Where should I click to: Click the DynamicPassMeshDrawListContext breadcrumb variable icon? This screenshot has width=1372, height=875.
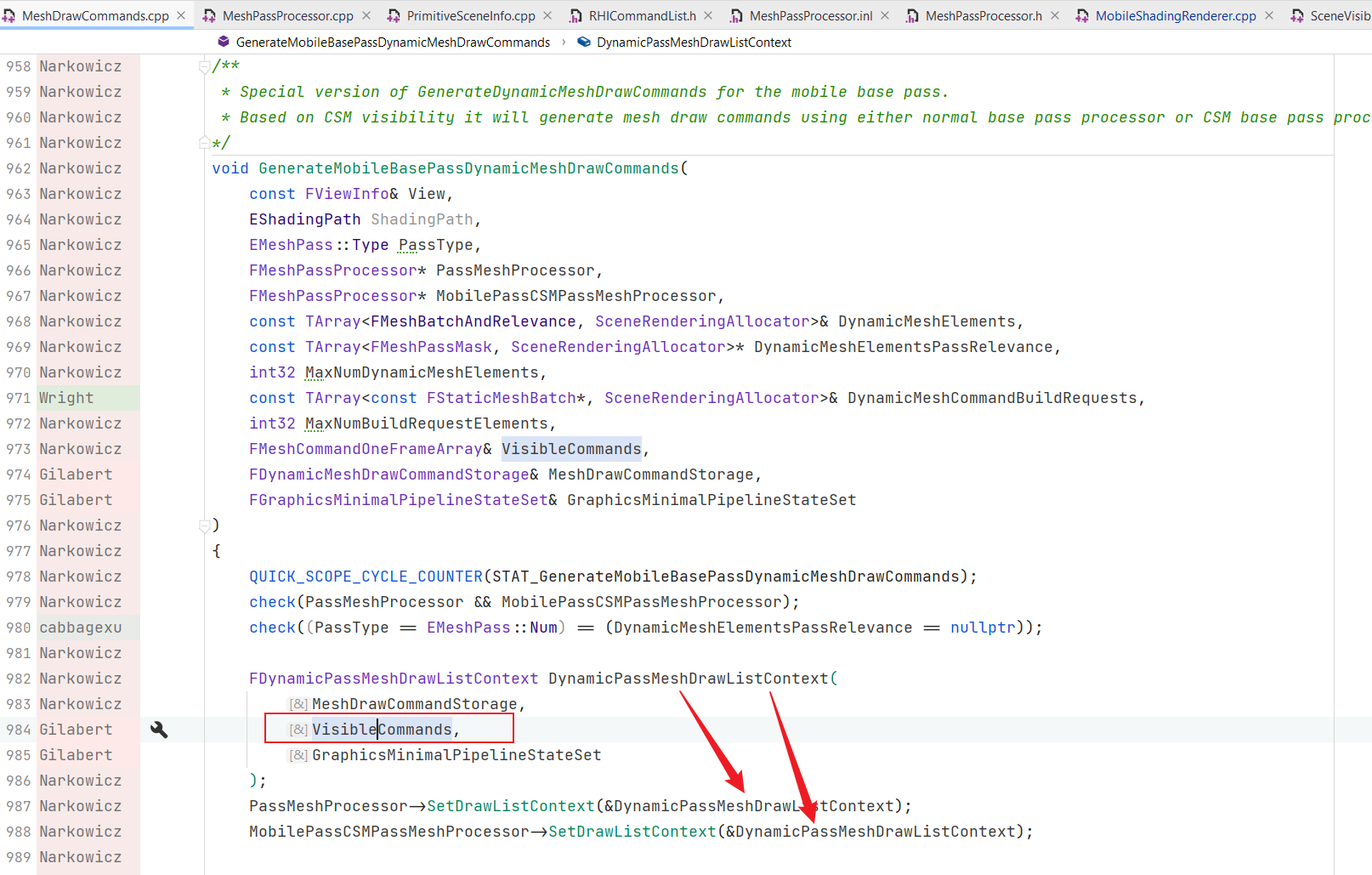(584, 42)
